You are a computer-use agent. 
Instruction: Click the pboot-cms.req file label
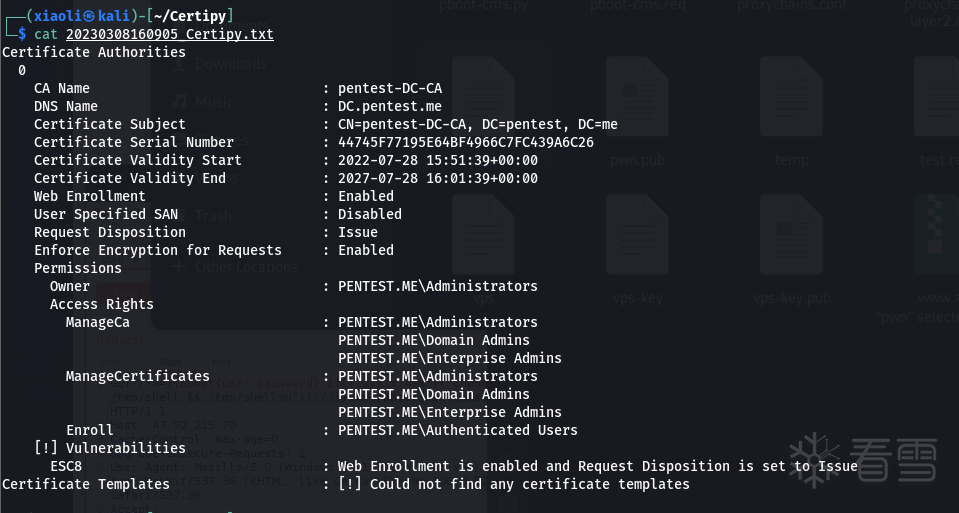point(638,6)
